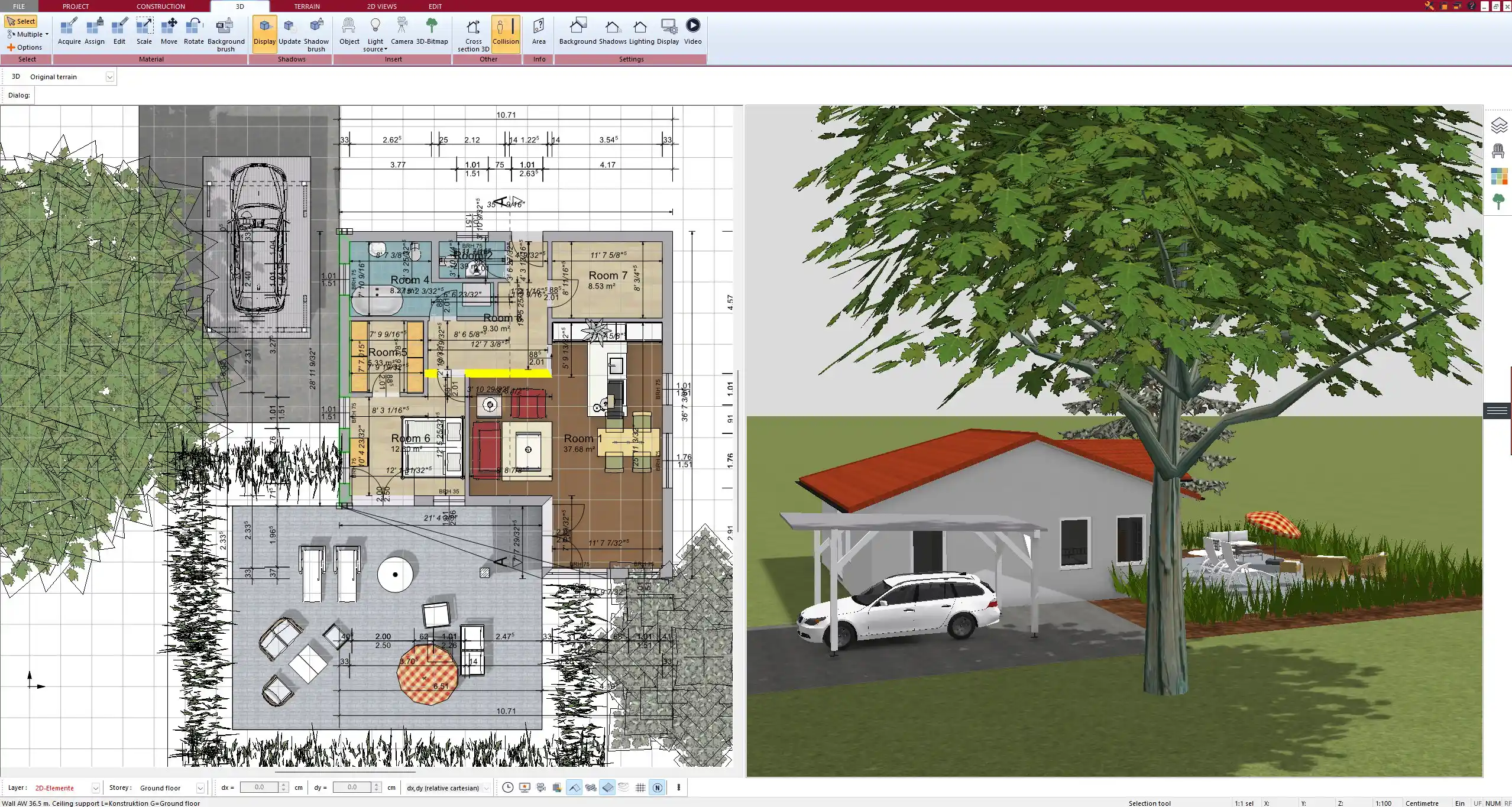The width and height of the screenshot is (1512, 807).
Task: Activate the Cross section 3D tool
Action: (x=473, y=34)
